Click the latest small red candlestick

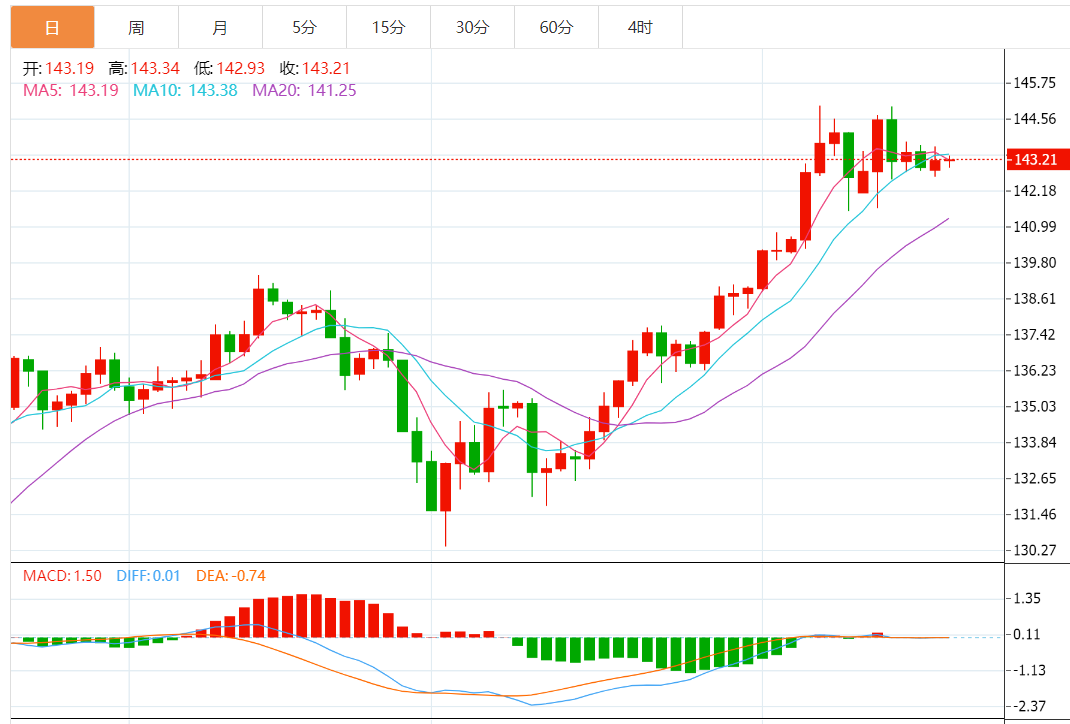click(x=949, y=160)
